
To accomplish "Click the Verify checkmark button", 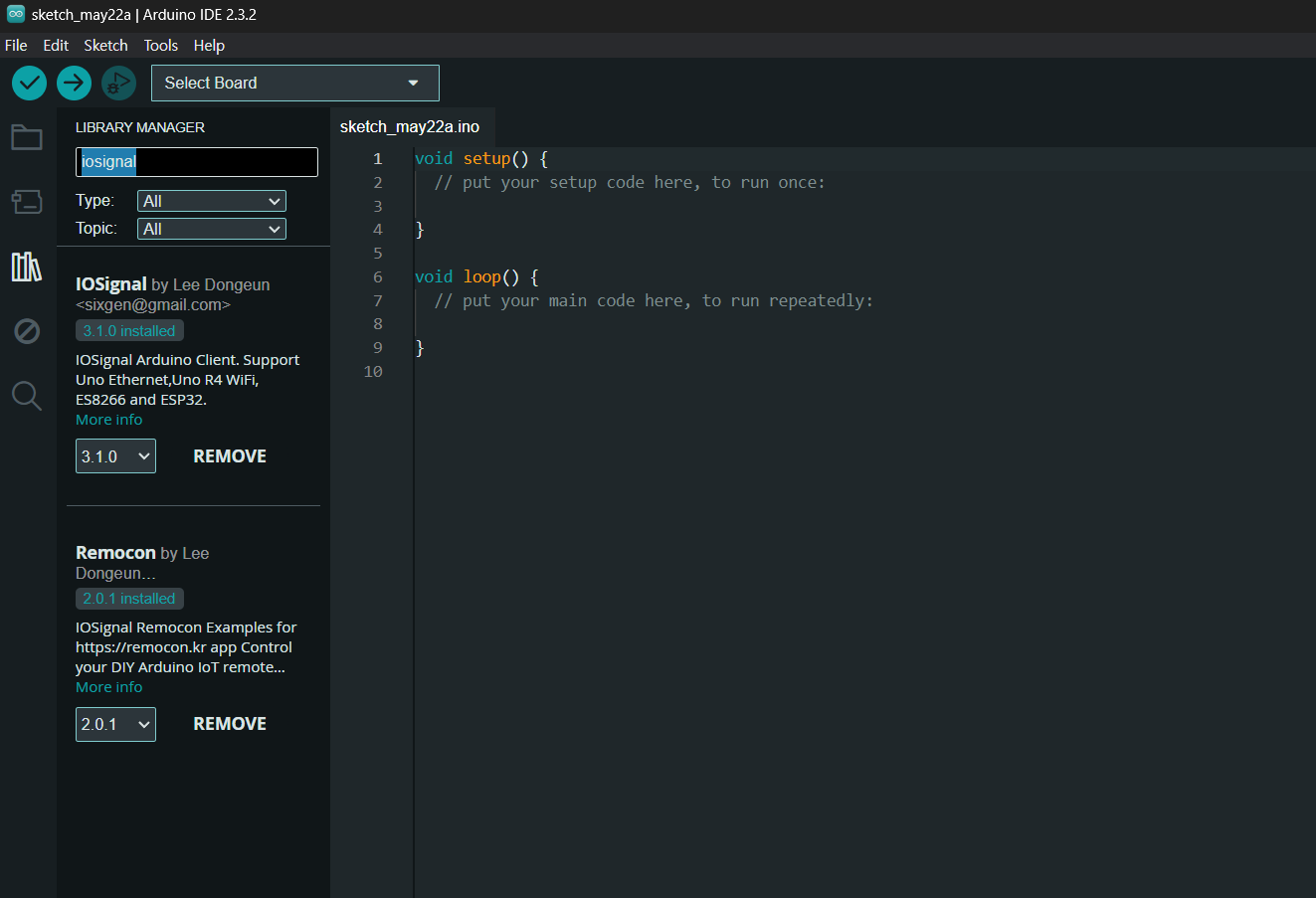I will (30, 84).
